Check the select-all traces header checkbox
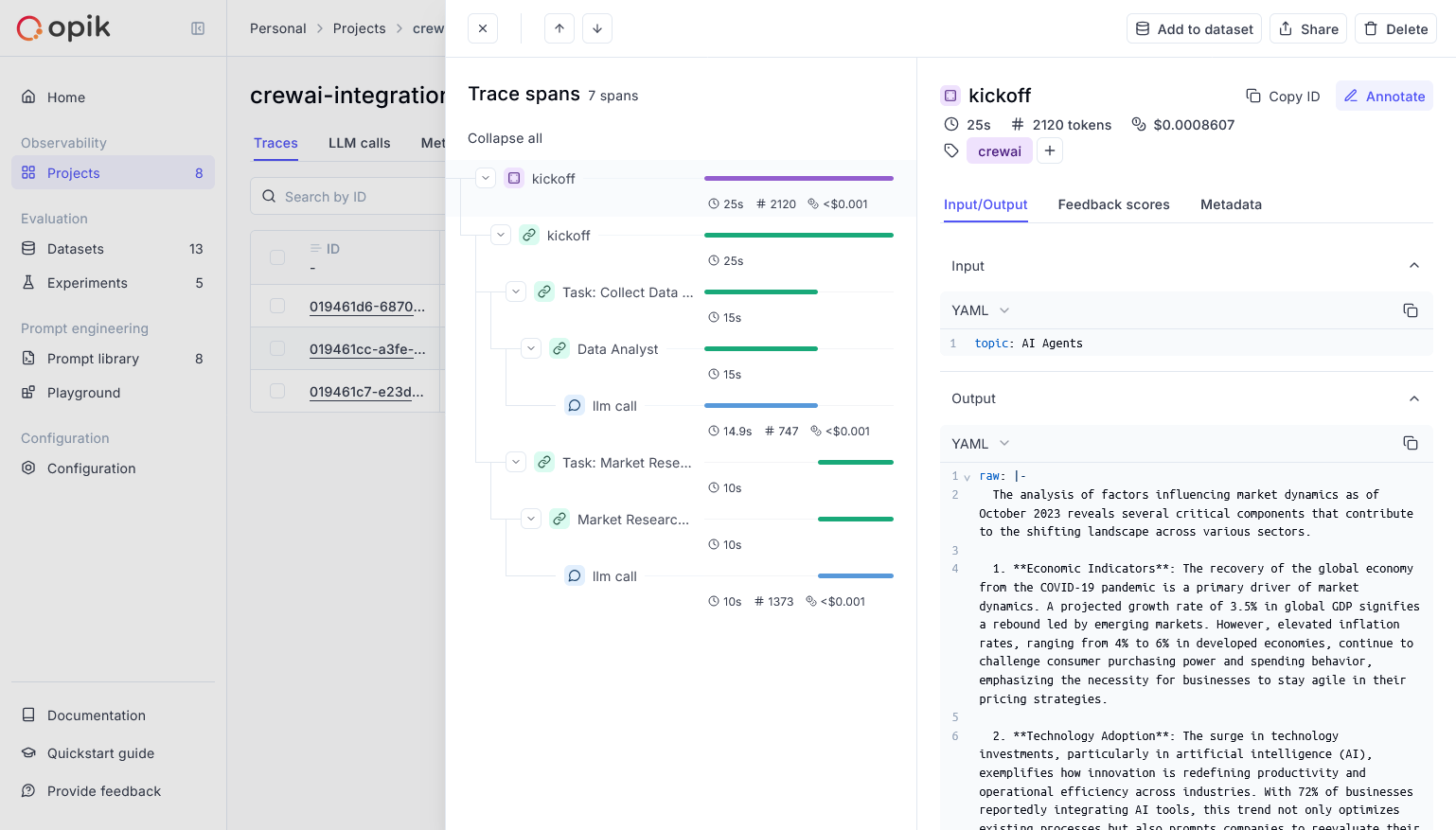The width and height of the screenshot is (1456, 830). [277, 256]
